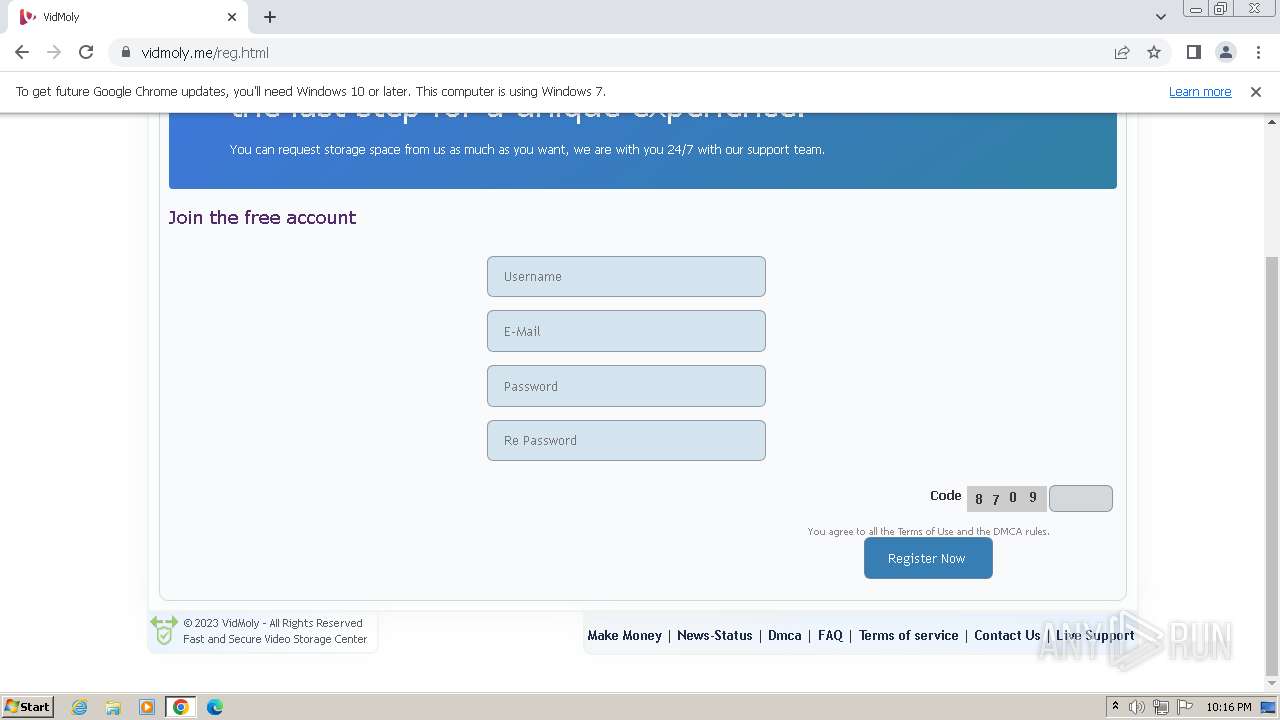Open the Learn more link

tap(1200, 91)
